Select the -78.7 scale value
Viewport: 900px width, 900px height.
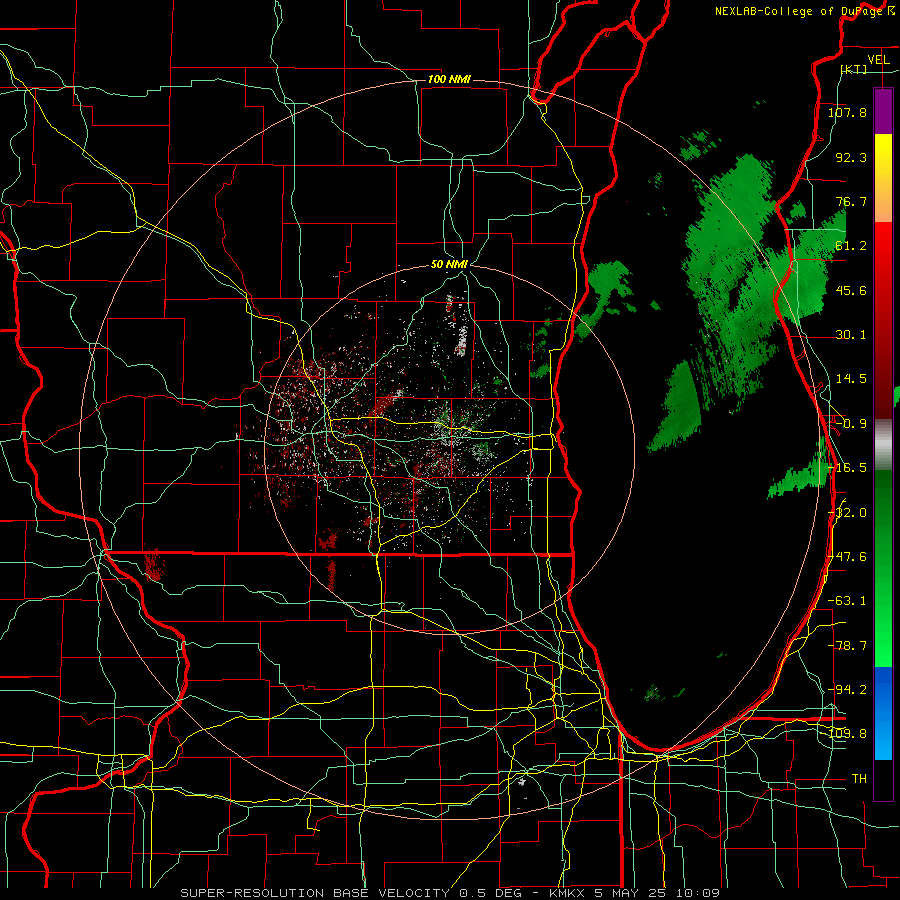click(847, 645)
